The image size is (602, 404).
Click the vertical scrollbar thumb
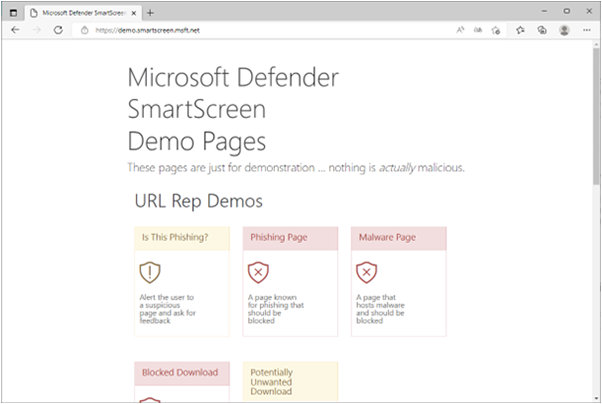[596, 115]
